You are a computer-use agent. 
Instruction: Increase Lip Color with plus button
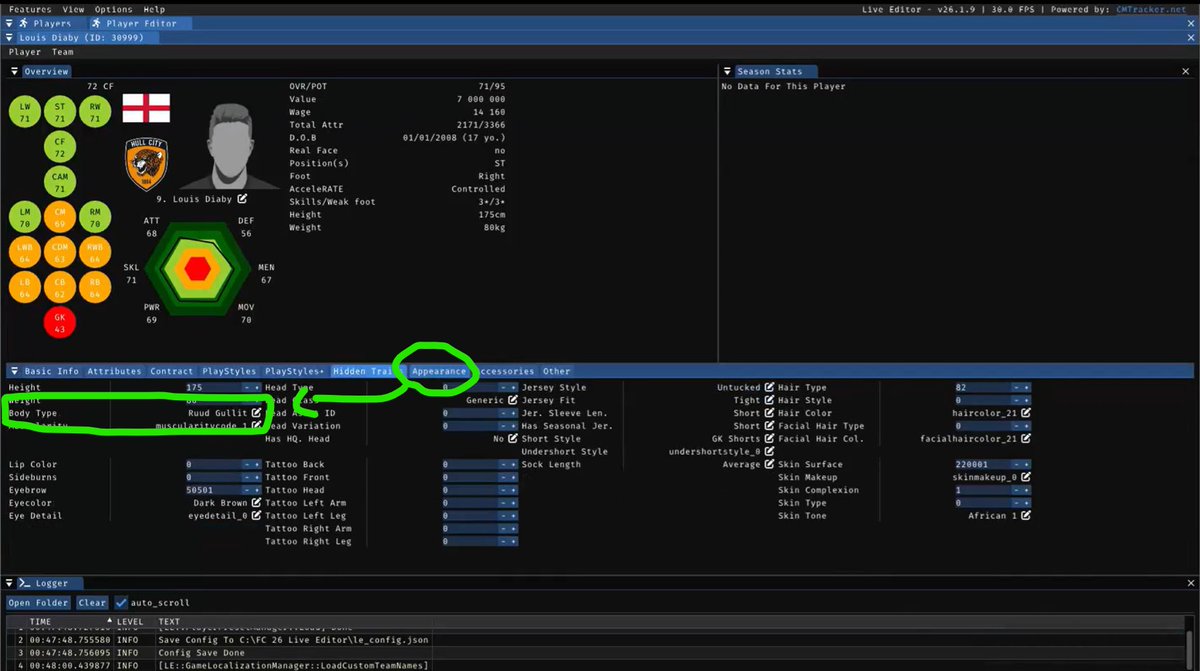(x=256, y=465)
